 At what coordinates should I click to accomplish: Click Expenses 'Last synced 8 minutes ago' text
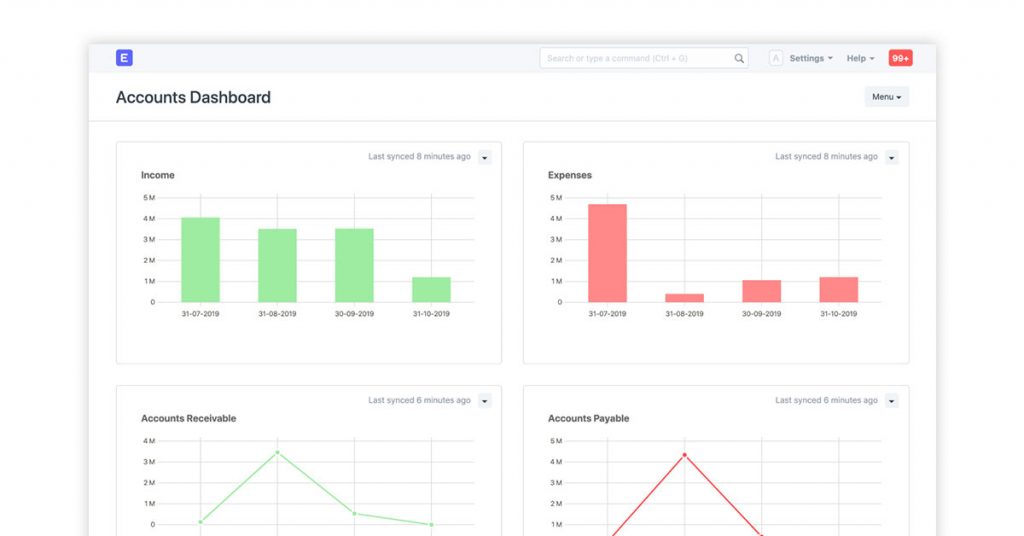click(x=826, y=157)
